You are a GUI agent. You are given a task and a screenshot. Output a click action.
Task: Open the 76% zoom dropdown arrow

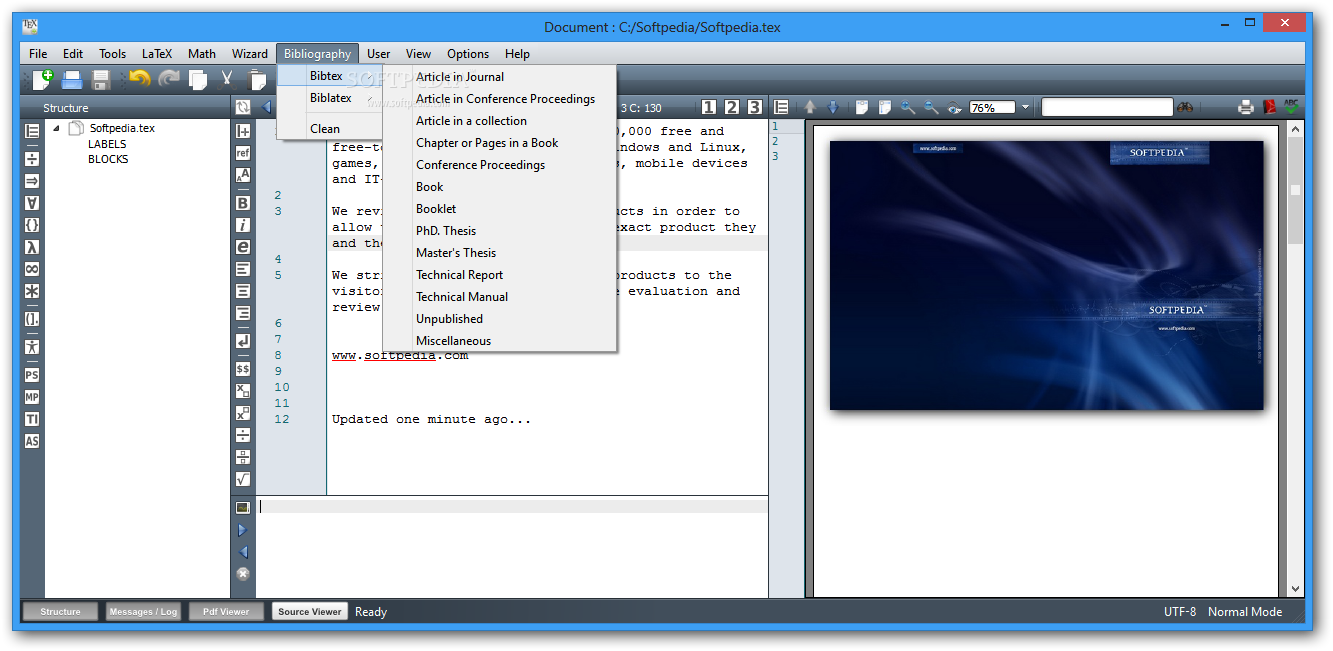click(1025, 107)
